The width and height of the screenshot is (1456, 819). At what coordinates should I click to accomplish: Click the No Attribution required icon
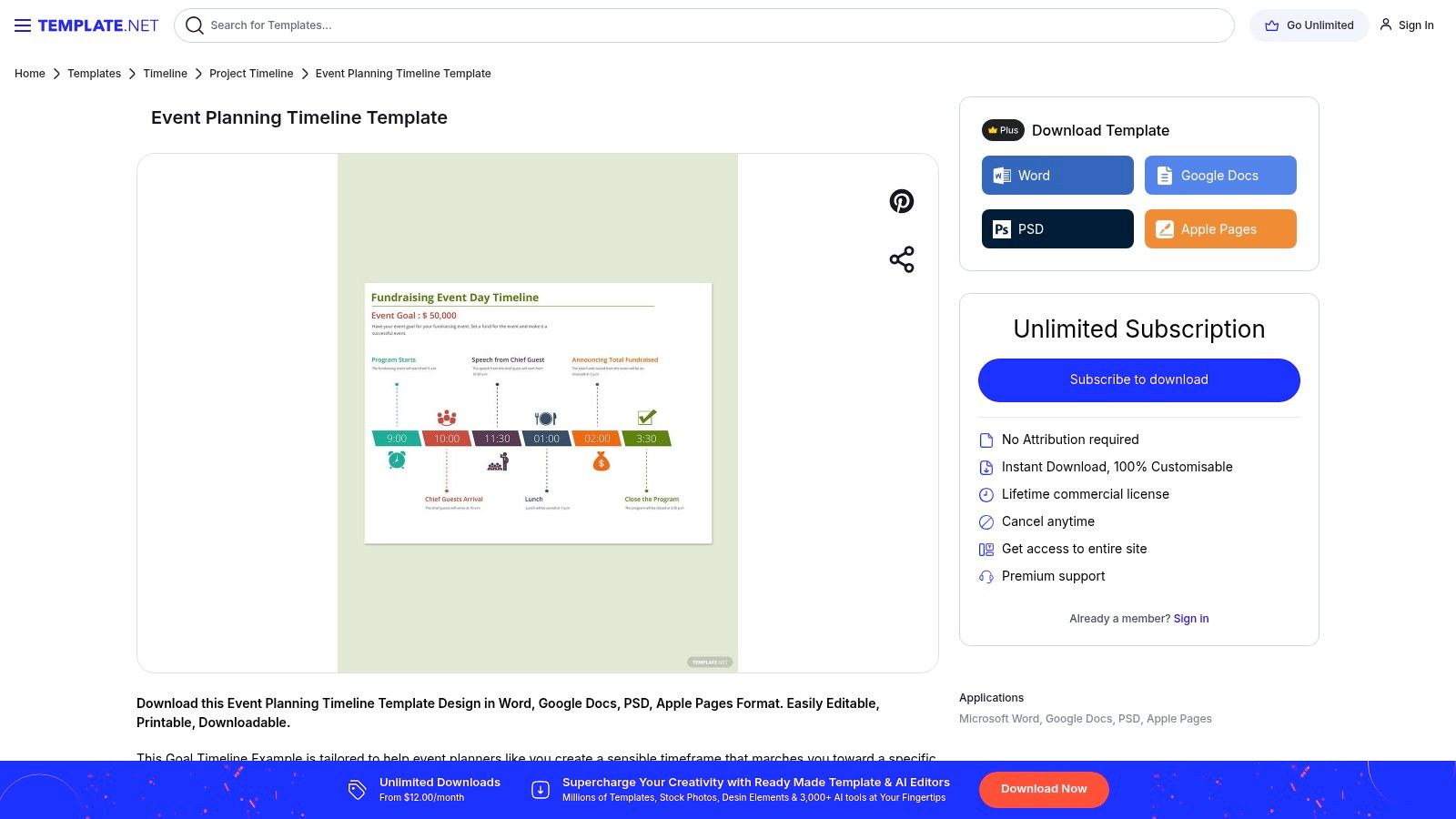986,440
